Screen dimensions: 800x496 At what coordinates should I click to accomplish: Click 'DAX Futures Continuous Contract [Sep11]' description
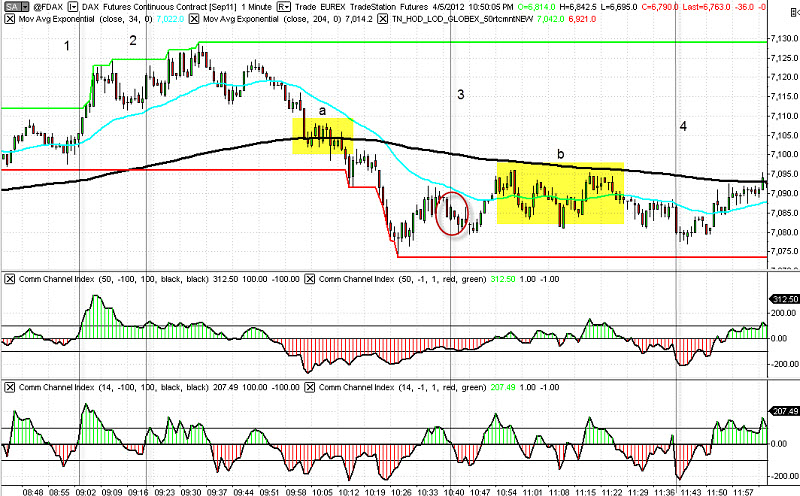[x=159, y=7]
